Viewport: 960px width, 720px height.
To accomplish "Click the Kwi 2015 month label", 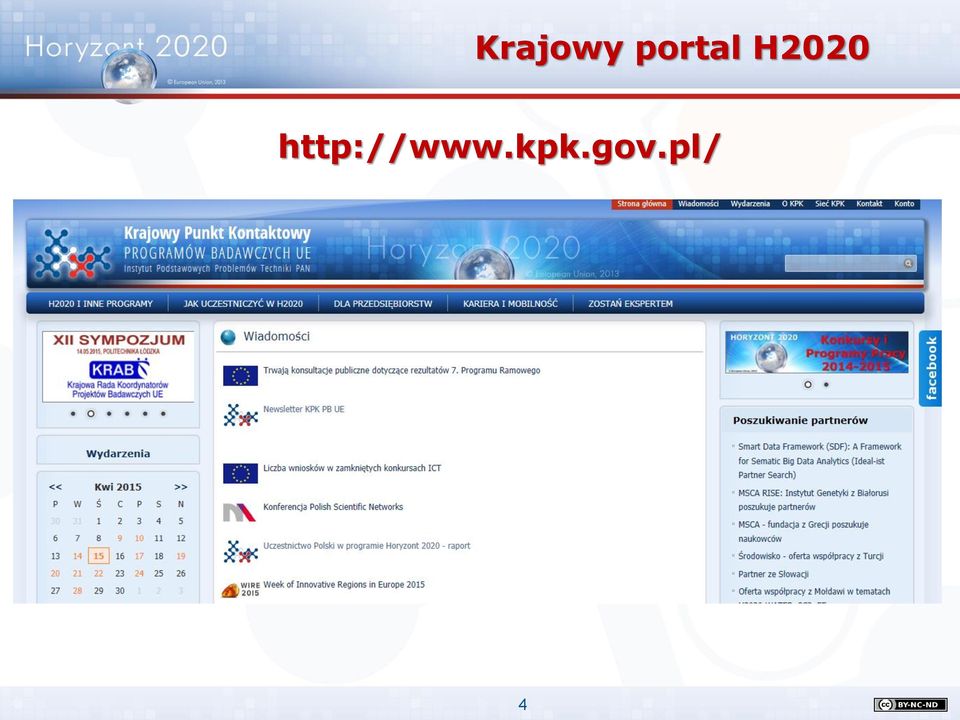I will [x=118, y=487].
